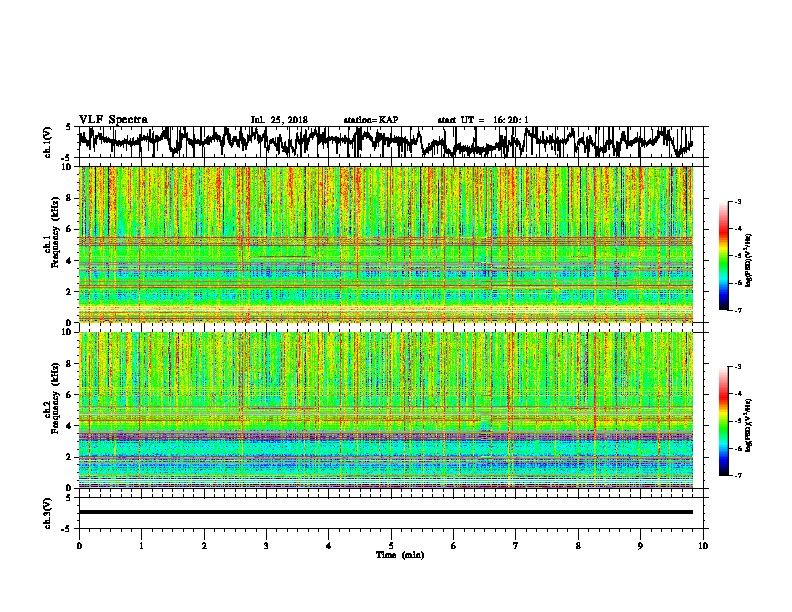Click time axis tick label "9"

tap(640, 546)
